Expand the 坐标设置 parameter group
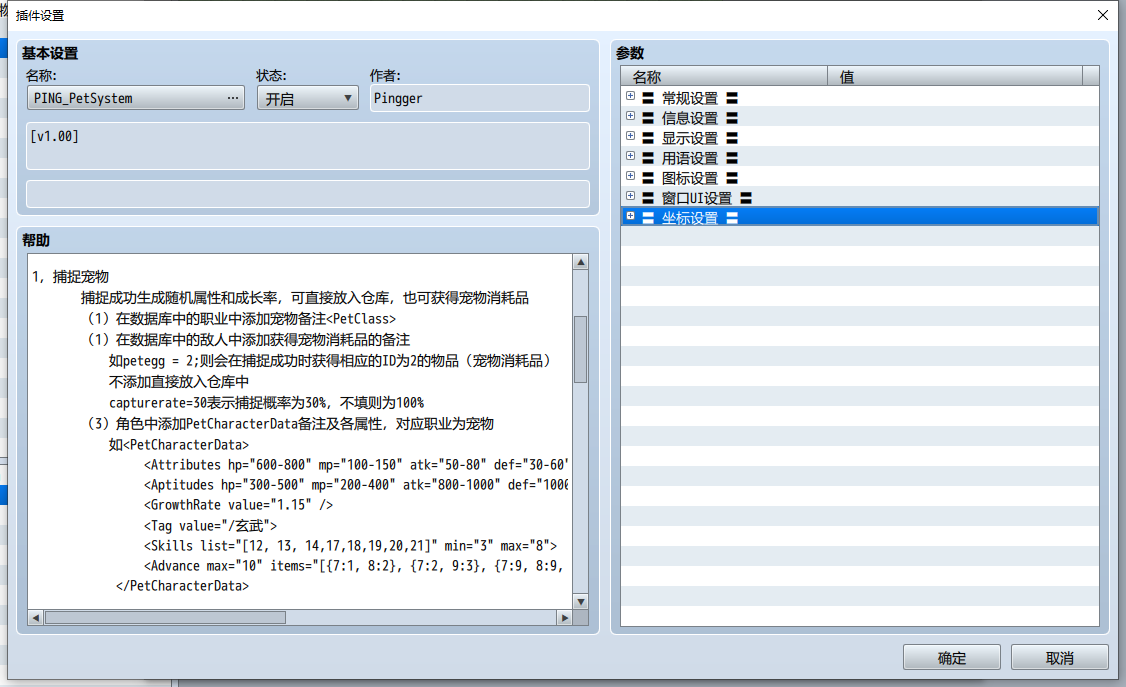1126x687 pixels. pos(631,216)
